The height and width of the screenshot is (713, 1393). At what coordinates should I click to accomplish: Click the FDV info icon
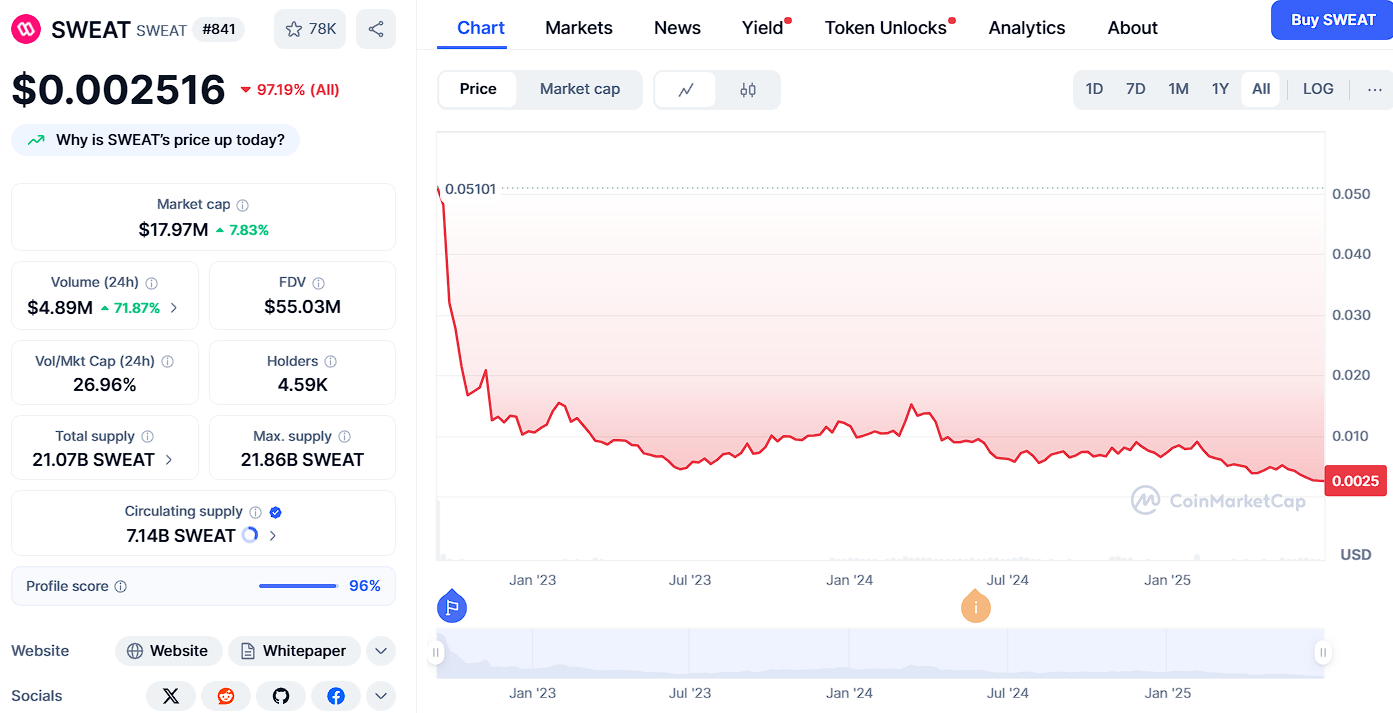319,283
